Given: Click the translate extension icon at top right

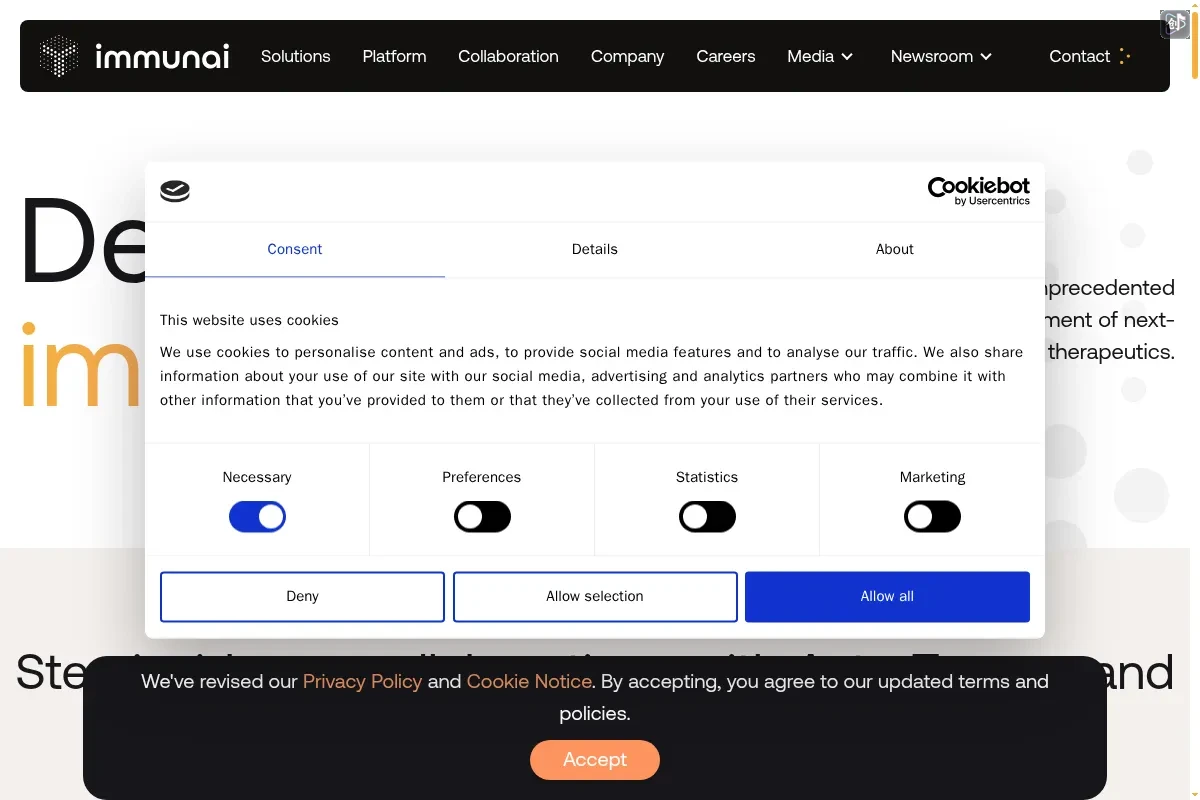Looking at the screenshot, I should [x=1174, y=24].
